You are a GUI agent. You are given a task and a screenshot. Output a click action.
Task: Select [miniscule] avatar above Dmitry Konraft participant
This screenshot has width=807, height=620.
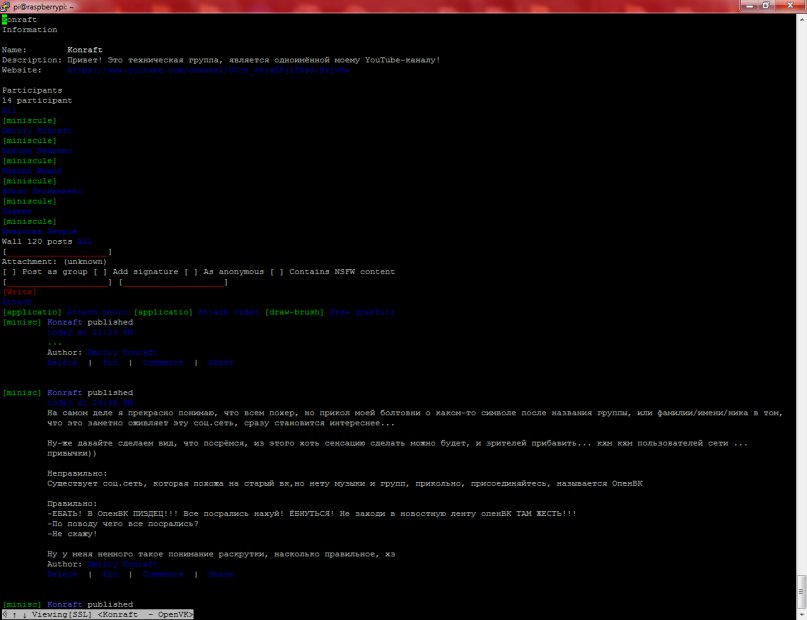[29, 120]
